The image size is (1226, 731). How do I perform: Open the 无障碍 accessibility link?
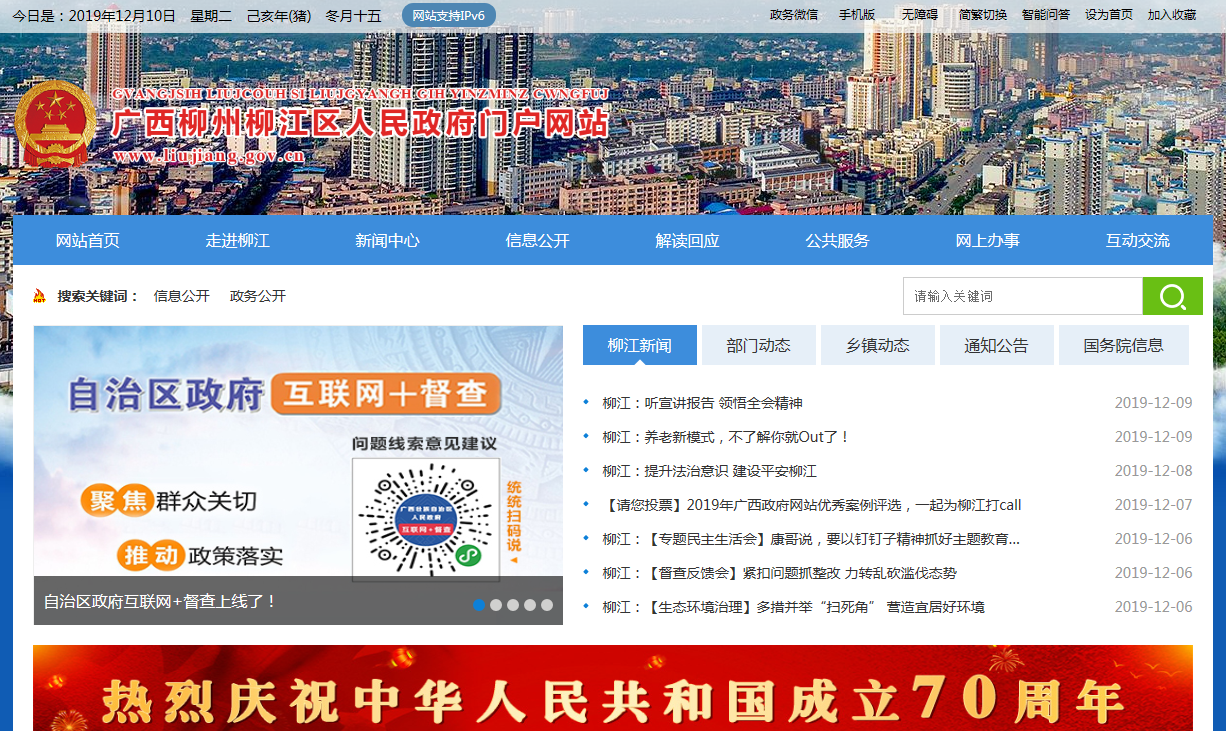pos(919,15)
